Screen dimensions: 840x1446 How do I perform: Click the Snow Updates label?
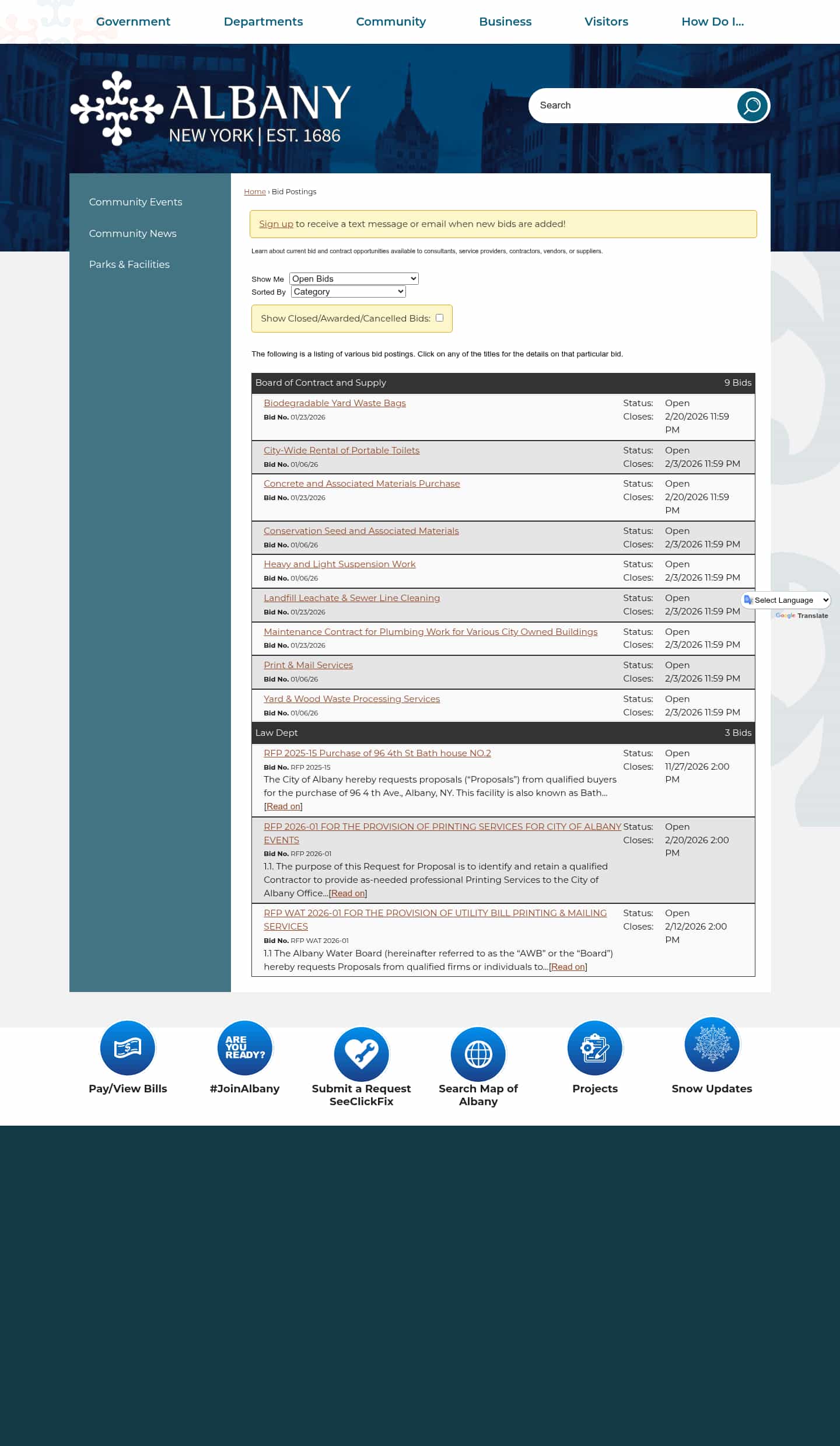pos(712,1088)
